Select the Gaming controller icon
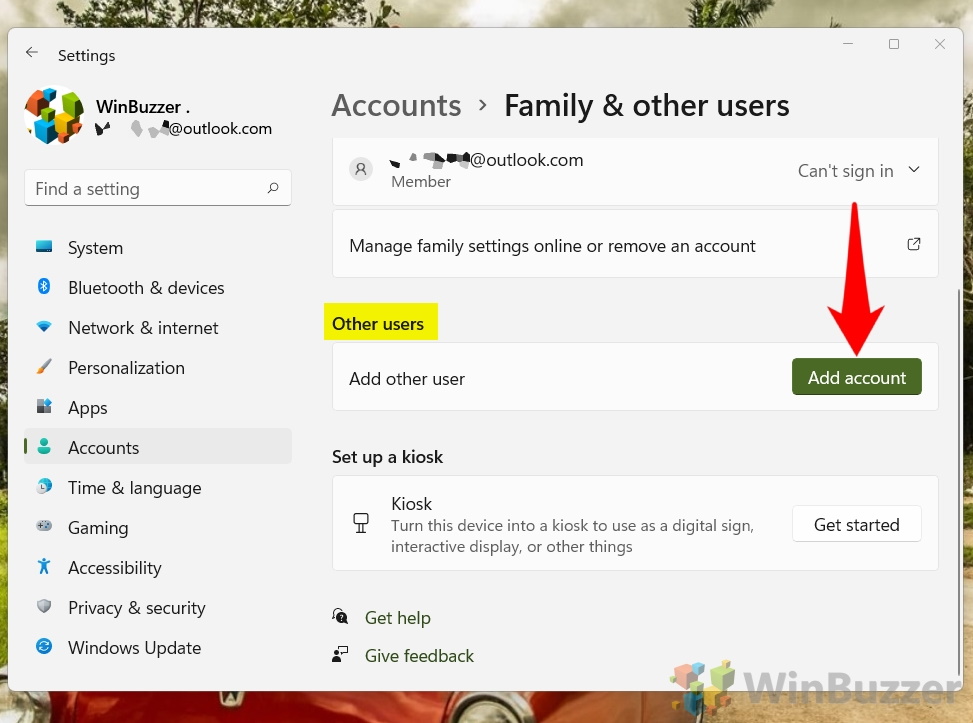The height and width of the screenshot is (723, 973). (x=44, y=527)
